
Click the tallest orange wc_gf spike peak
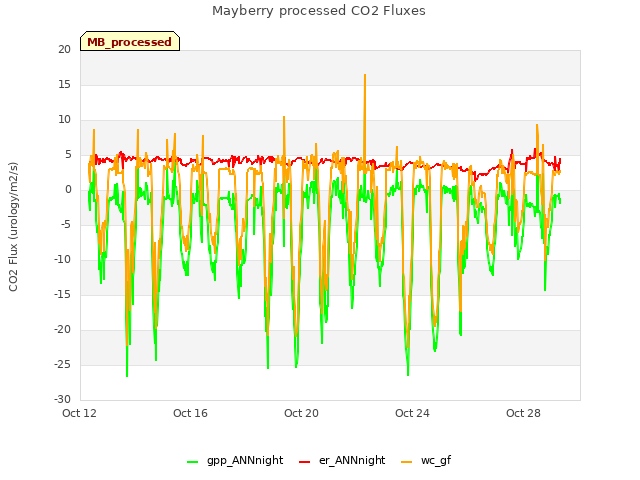point(365,75)
